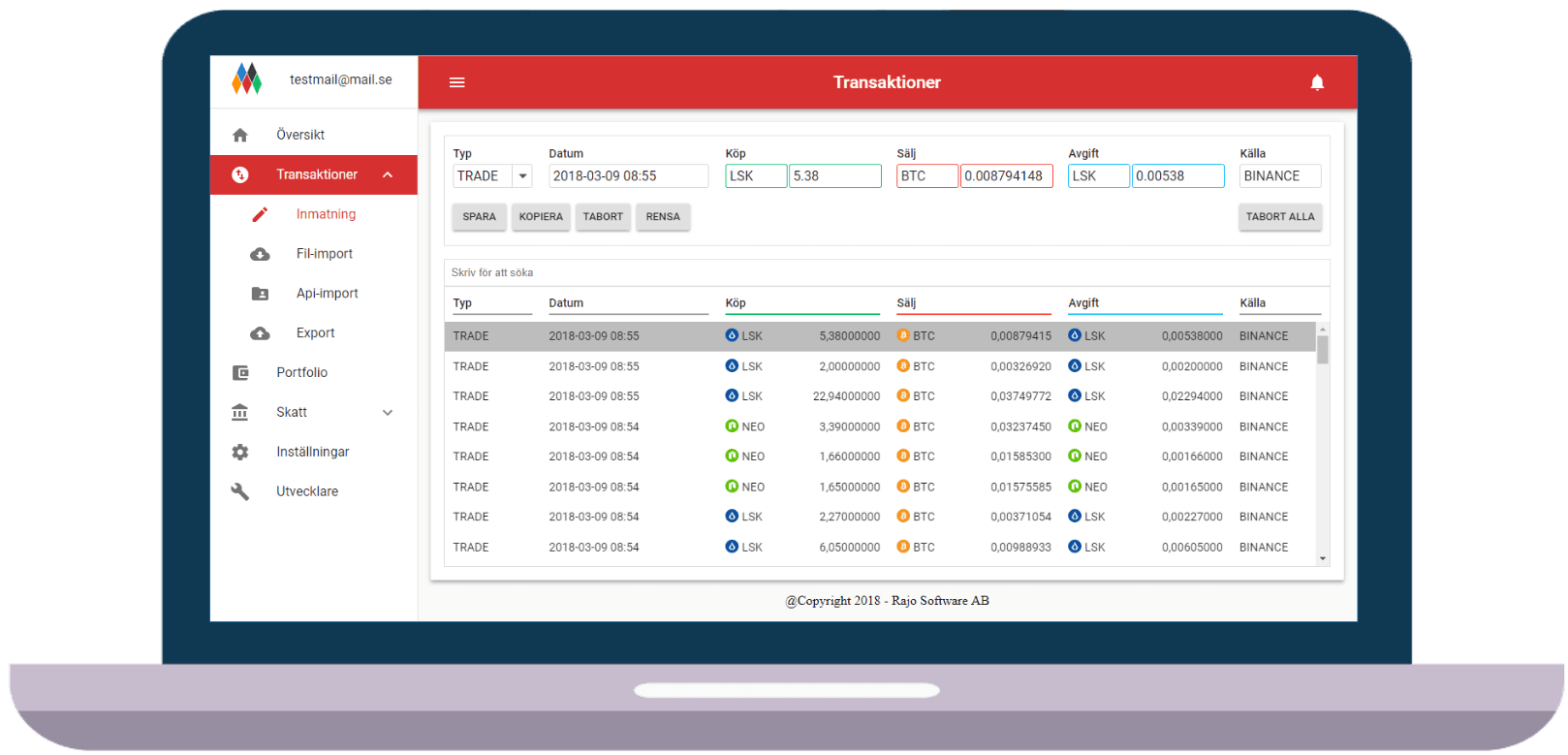Collapse the Transaktioner menu chevron
Viewport: 1568px width, 755px height.
[x=388, y=174]
